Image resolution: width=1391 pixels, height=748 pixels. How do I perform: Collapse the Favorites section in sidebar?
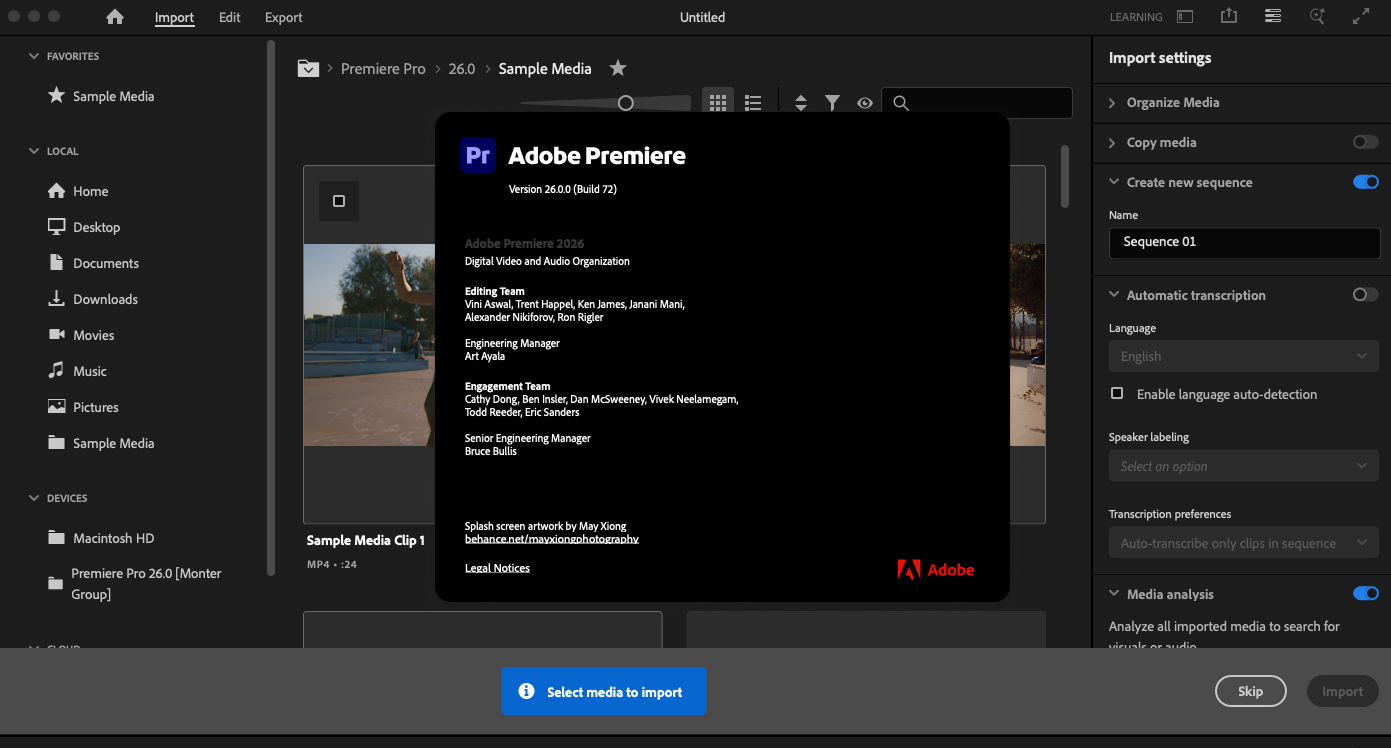(x=34, y=56)
